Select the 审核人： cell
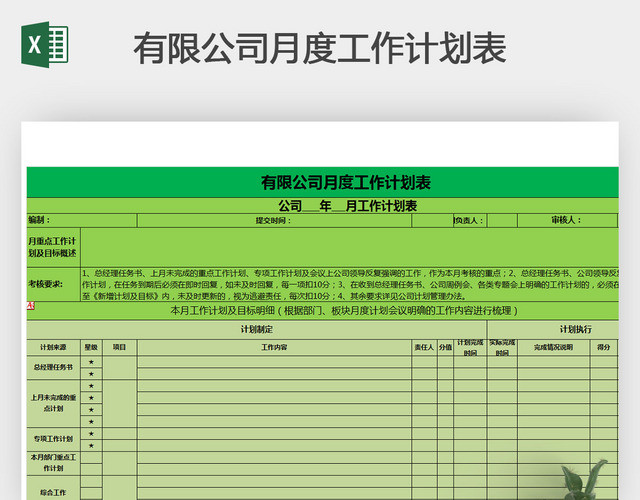The width and height of the screenshot is (640, 500). tap(567, 220)
